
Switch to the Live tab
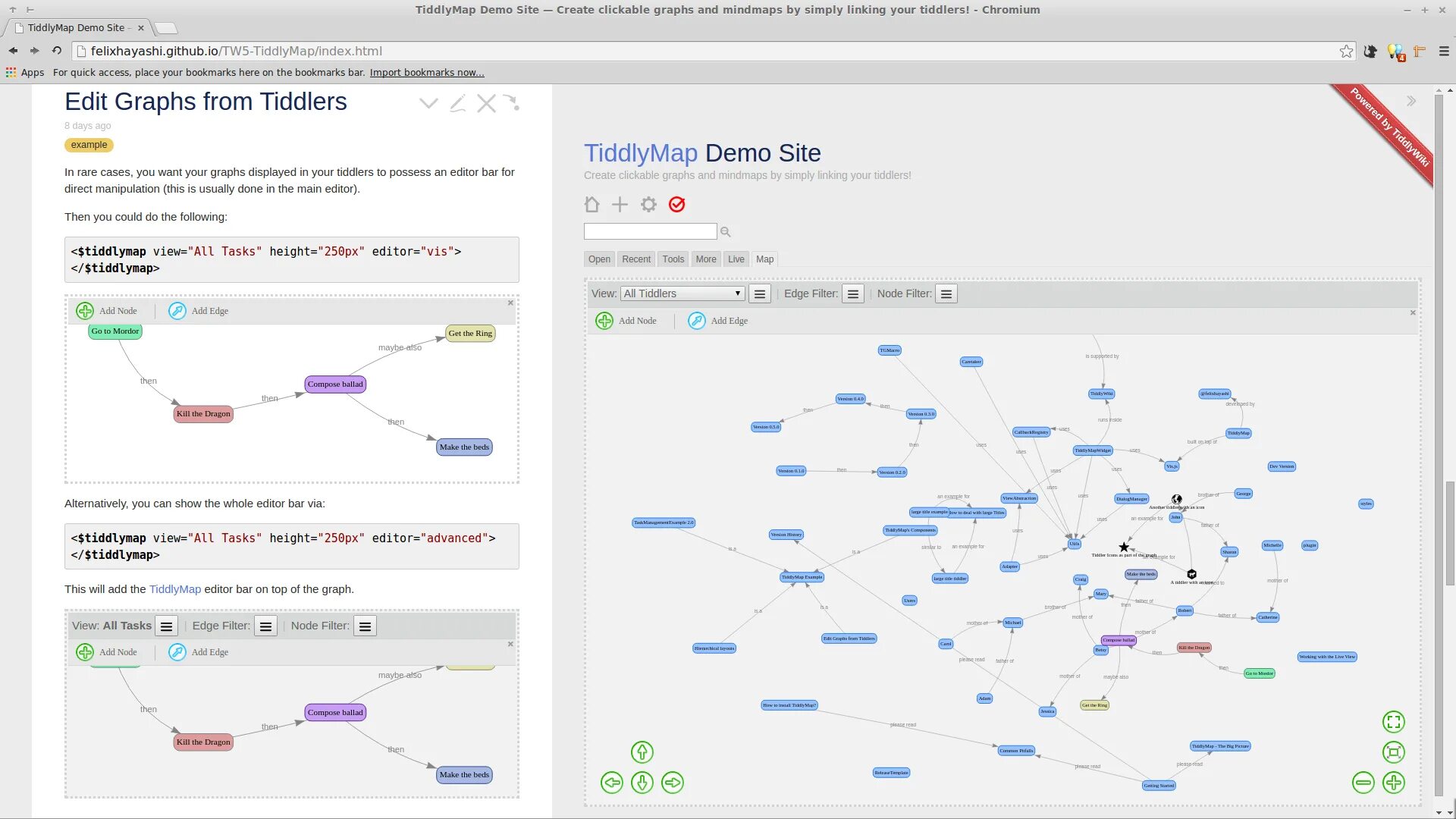pos(735,259)
